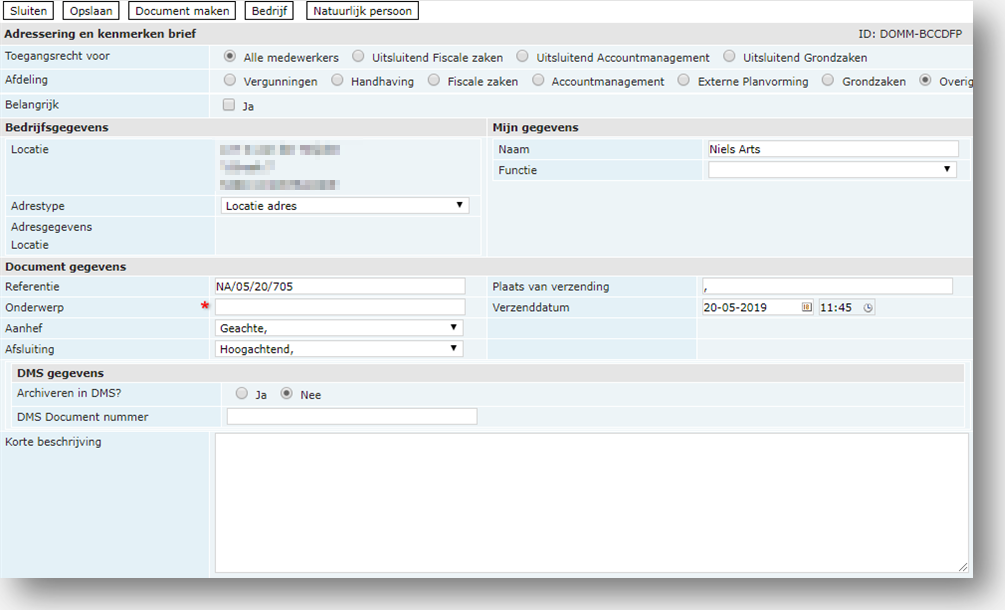Tick the Belangrijk Ja checkbox

coord(229,105)
